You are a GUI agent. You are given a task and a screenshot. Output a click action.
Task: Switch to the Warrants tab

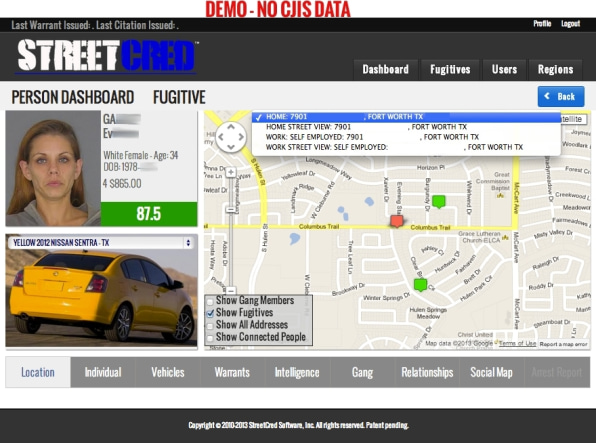click(232, 372)
